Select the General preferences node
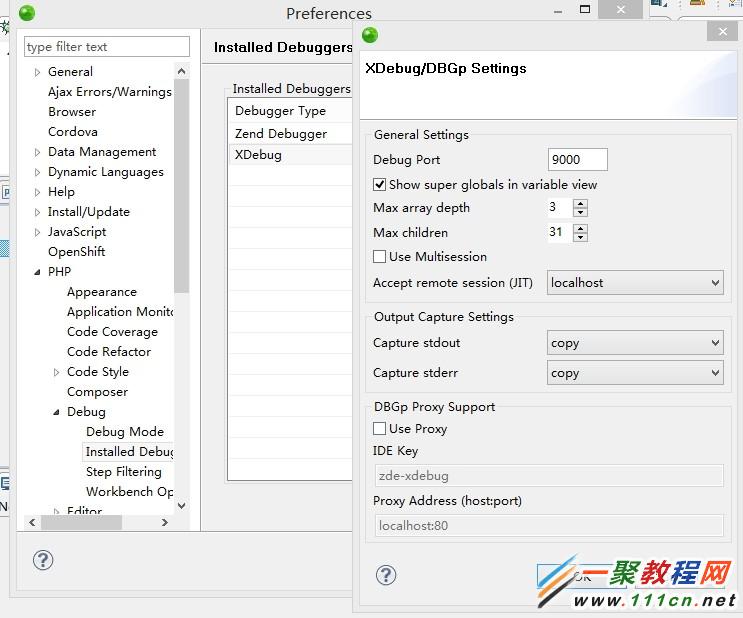This screenshot has width=743, height=618. pos(70,72)
